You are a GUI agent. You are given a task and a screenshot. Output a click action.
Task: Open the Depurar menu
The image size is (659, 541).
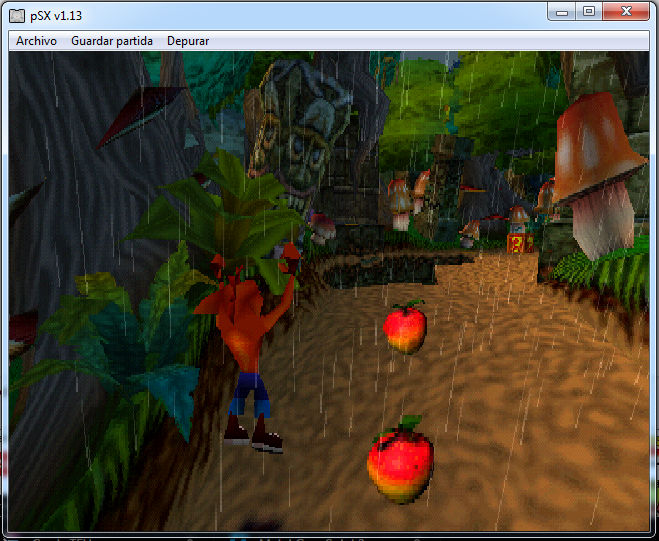(188, 41)
